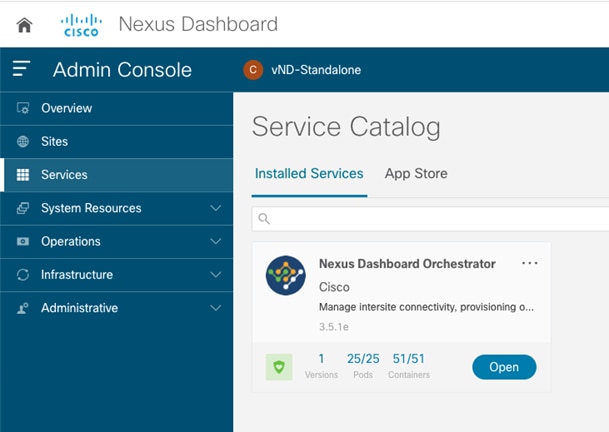This screenshot has width=609, height=432.
Task: Click the Operations icon in the sidebar
Action: point(23,241)
